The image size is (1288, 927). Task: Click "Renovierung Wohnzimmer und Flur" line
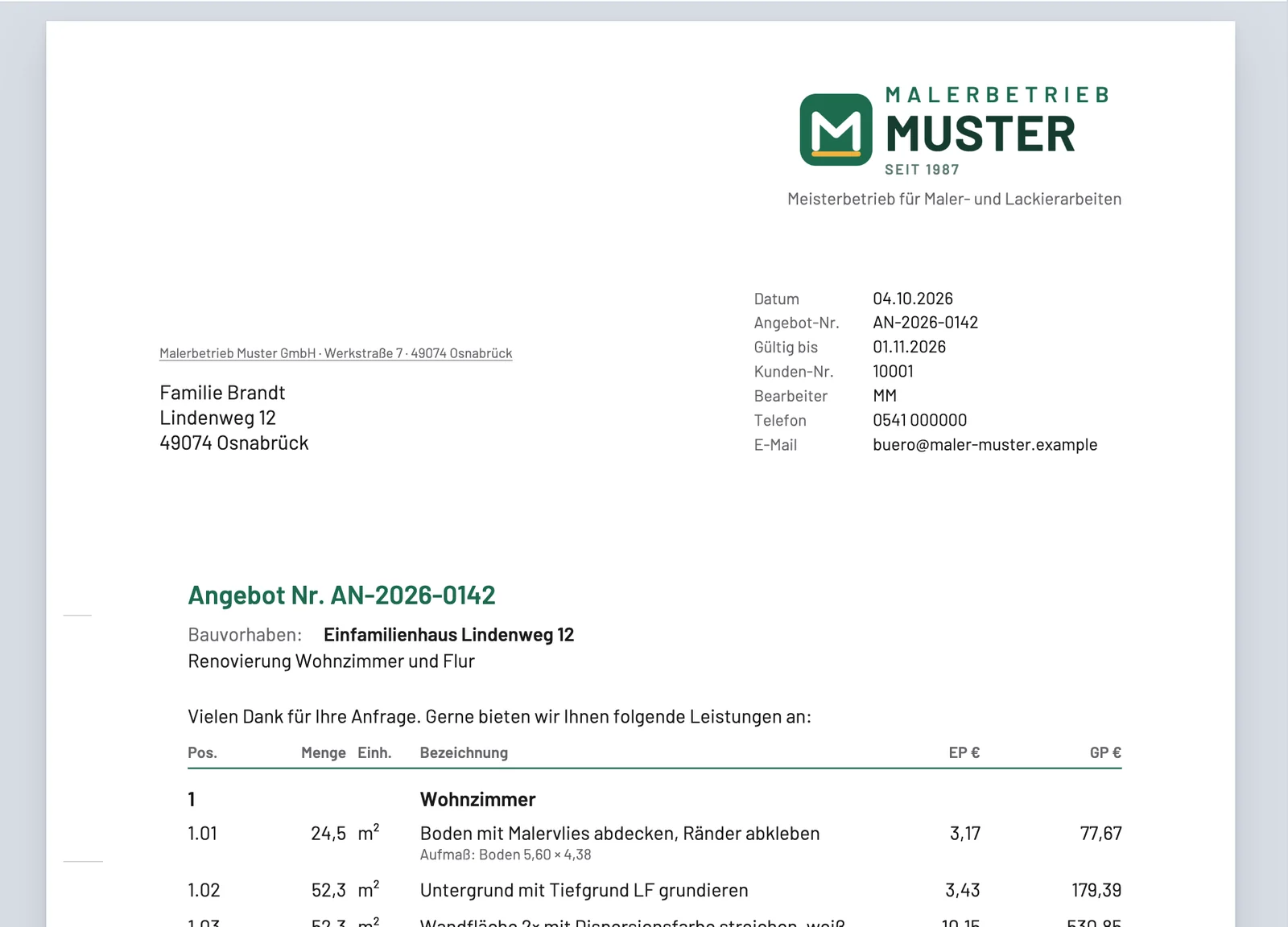331,661
